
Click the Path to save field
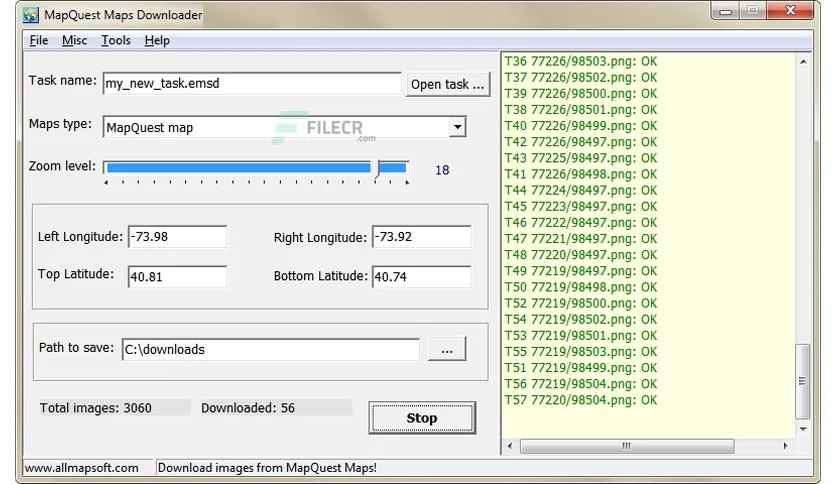[271, 349]
